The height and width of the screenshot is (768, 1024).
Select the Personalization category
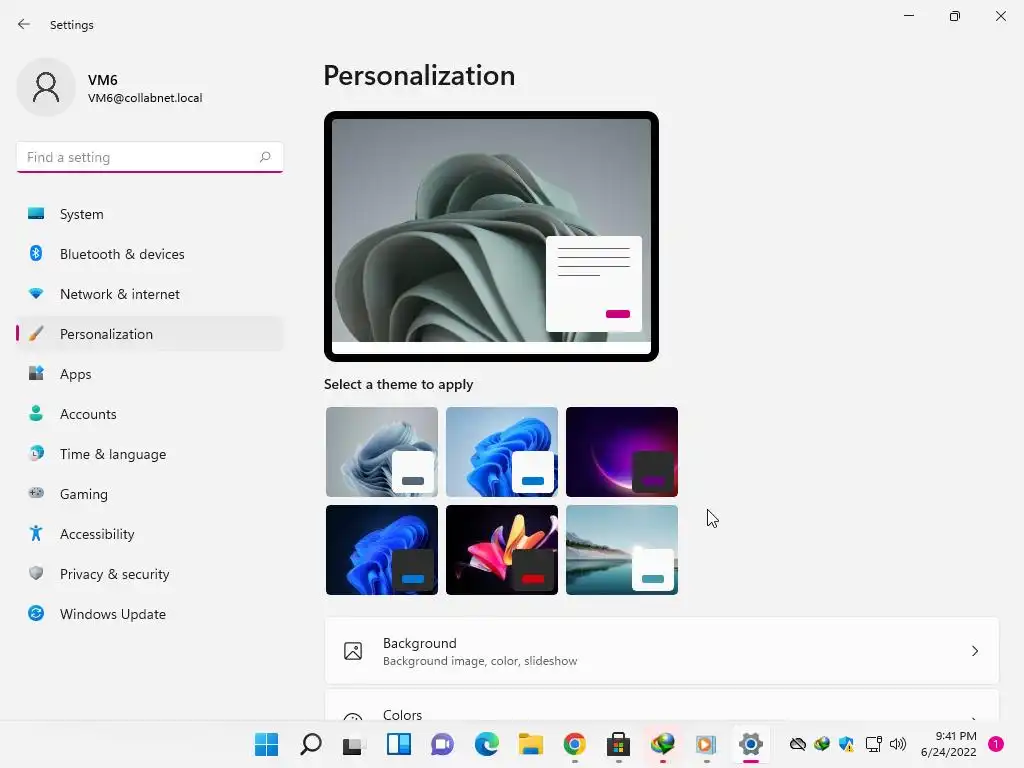[x=150, y=334]
